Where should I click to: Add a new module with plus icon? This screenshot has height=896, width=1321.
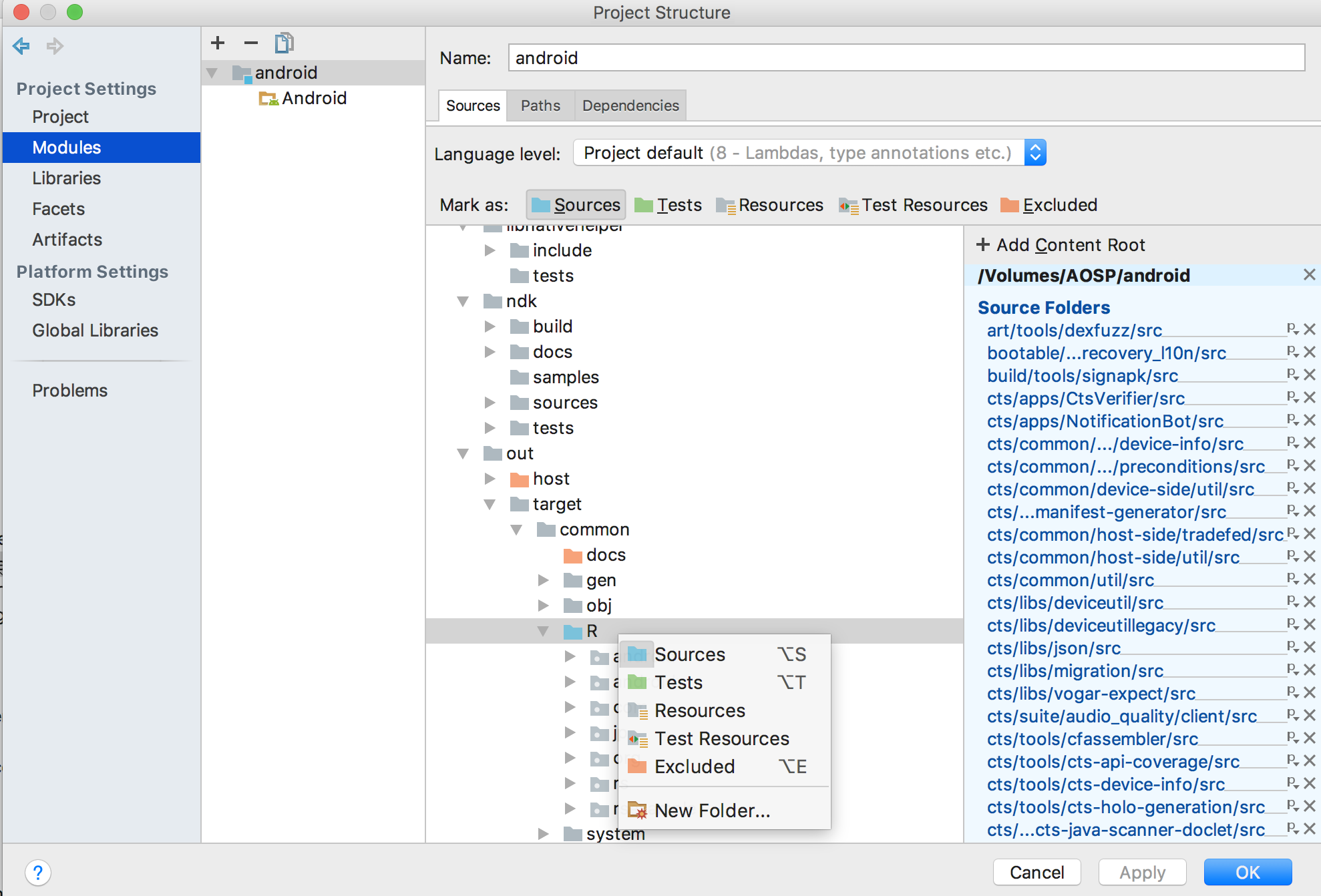click(x=218, y=43)
